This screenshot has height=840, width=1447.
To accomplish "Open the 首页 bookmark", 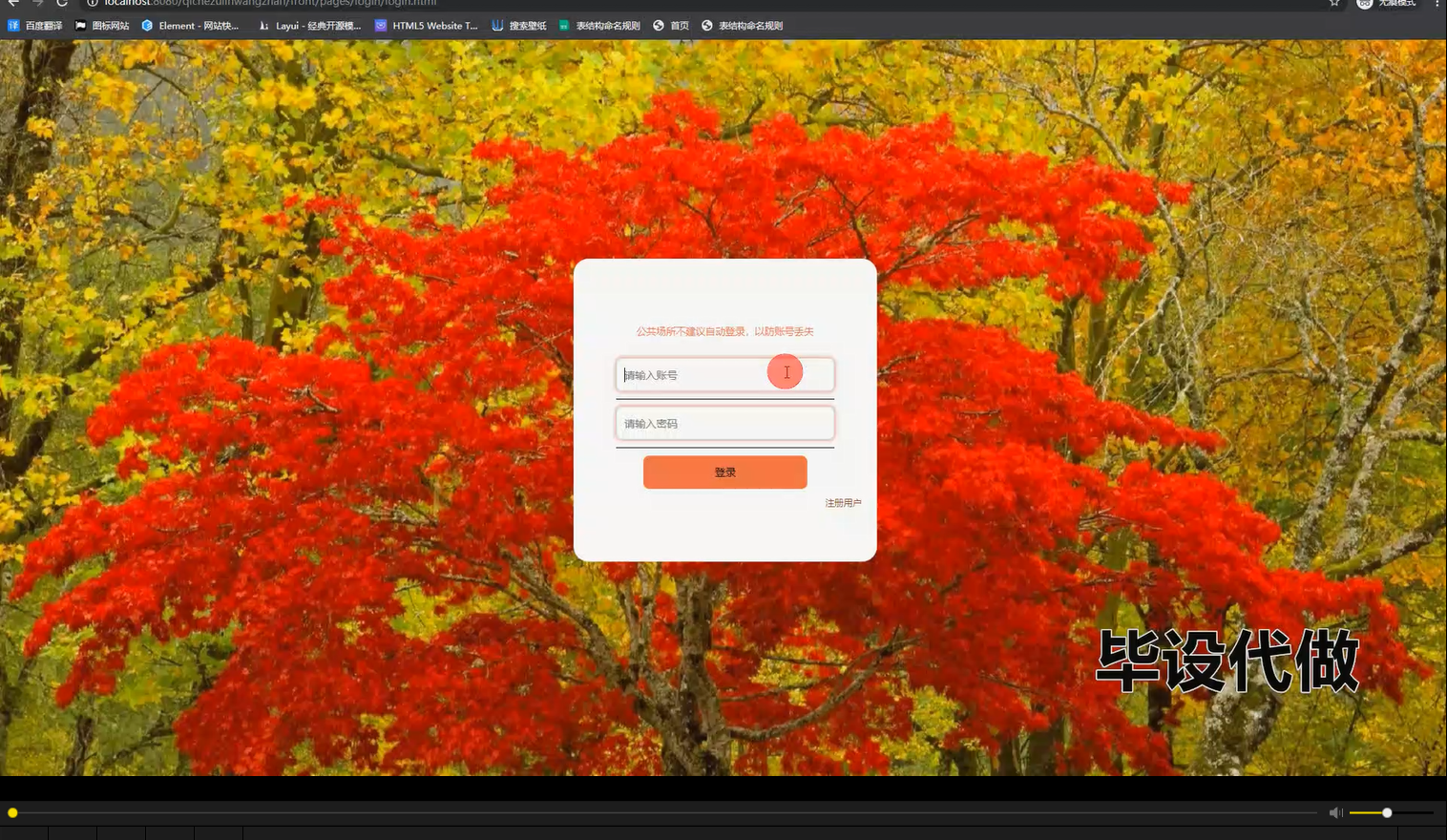I will coord(671,26).
